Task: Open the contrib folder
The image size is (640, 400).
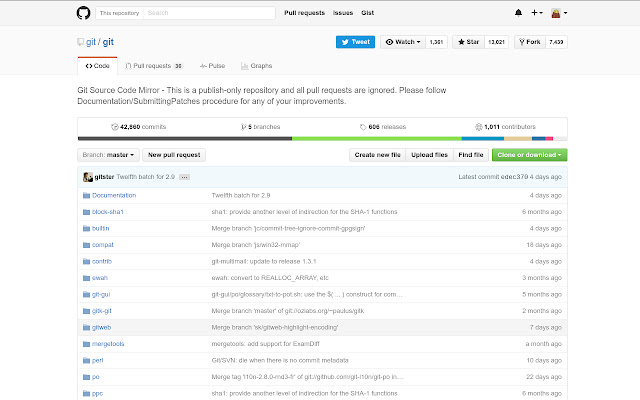Action: 102,262
